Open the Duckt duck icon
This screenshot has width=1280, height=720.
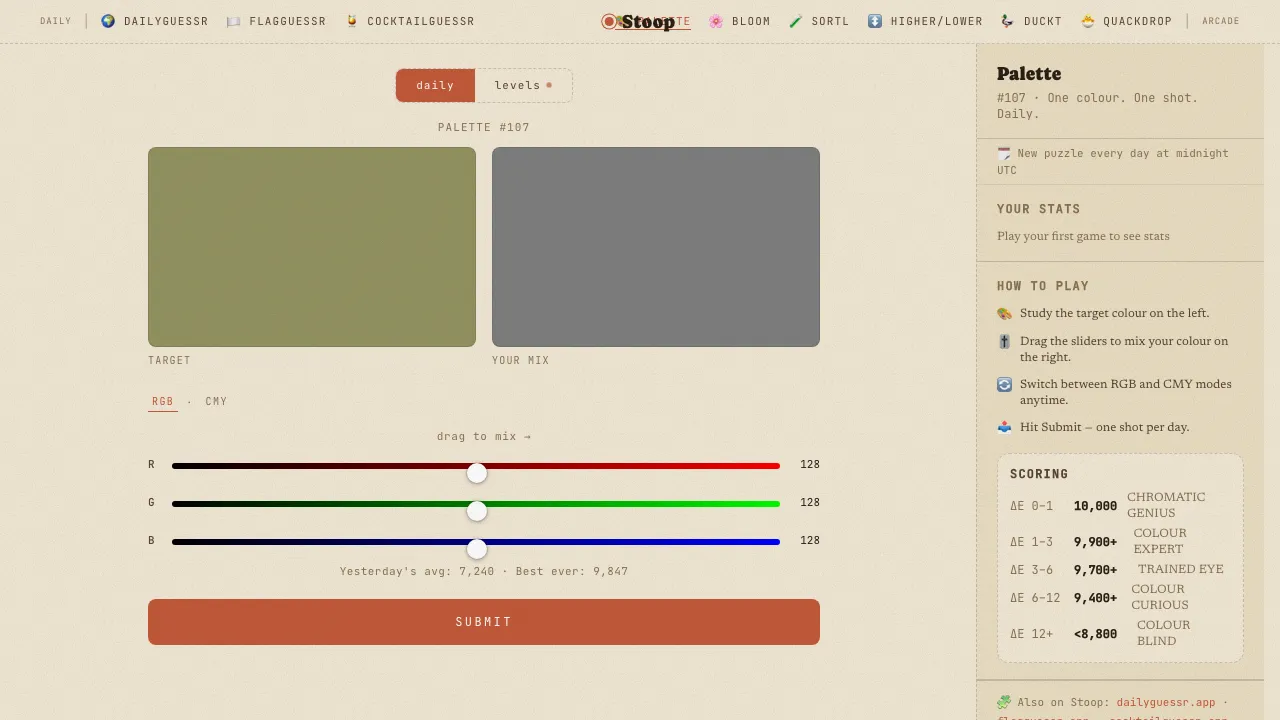[1007, 21]
